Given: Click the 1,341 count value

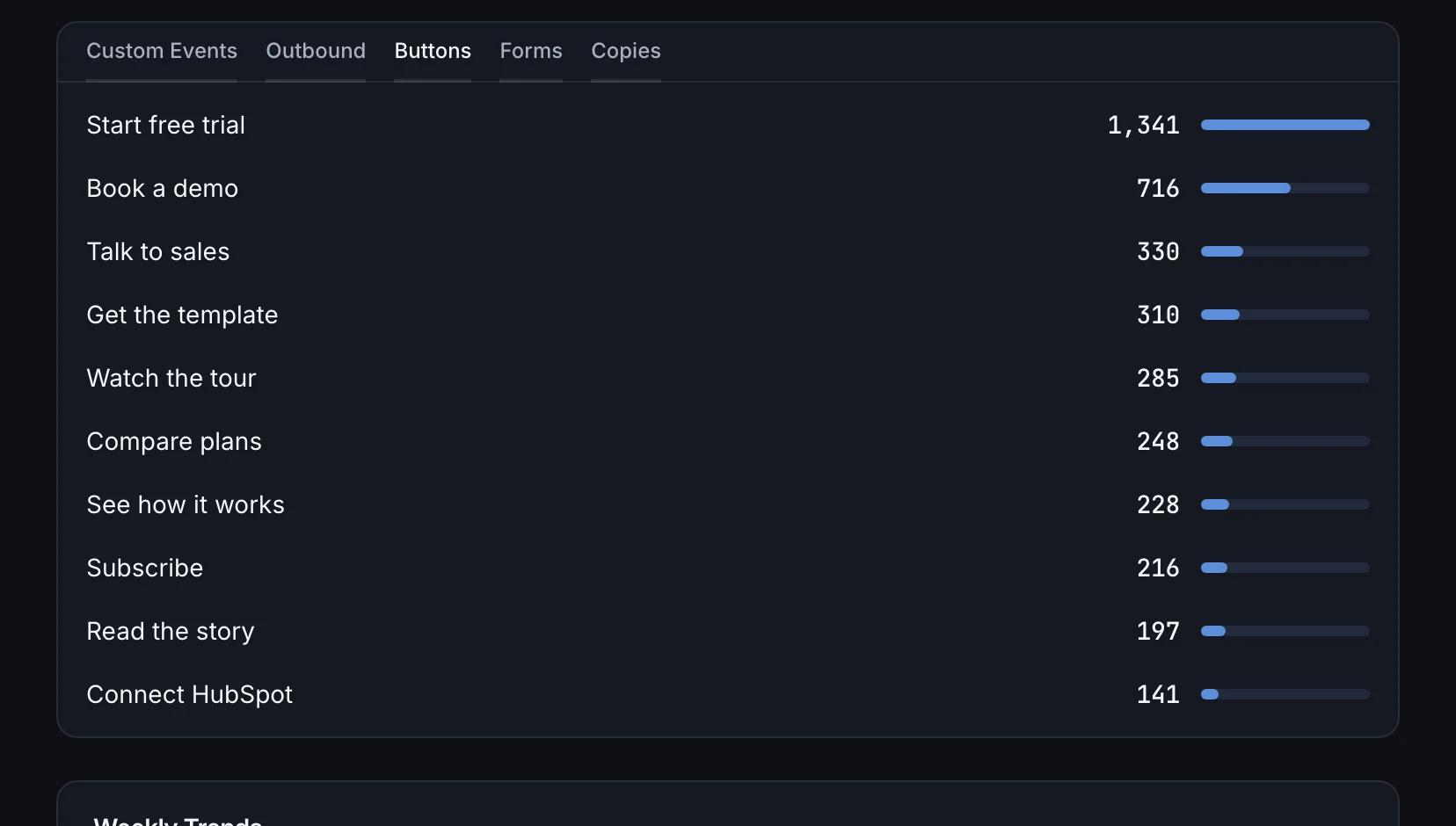Looking at the screenshot, I should pyautogui.click(x=1143, y=125).
